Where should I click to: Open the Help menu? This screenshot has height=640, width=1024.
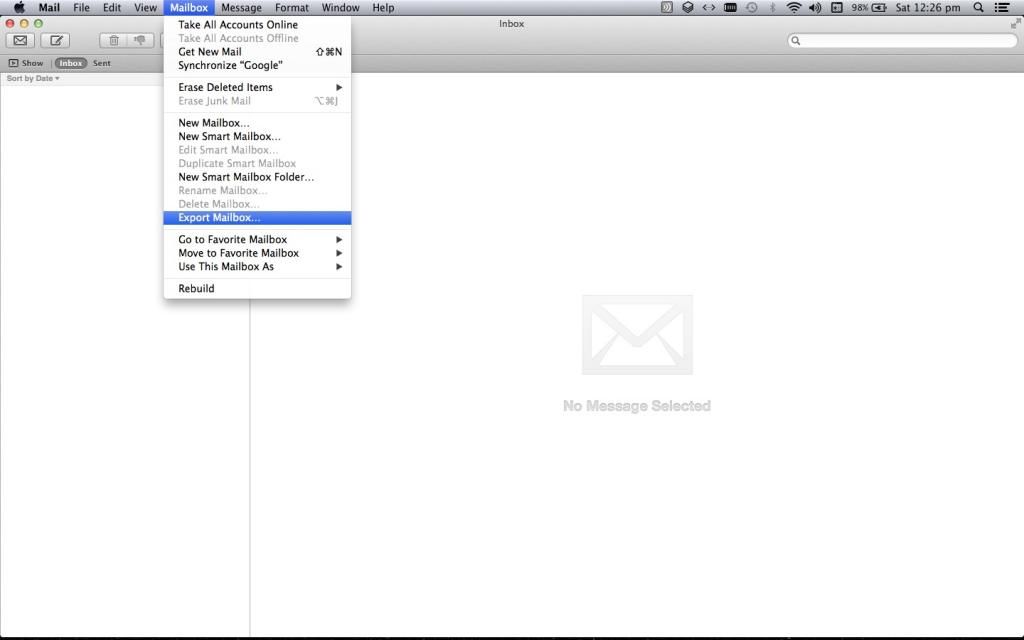coord(383,8)
